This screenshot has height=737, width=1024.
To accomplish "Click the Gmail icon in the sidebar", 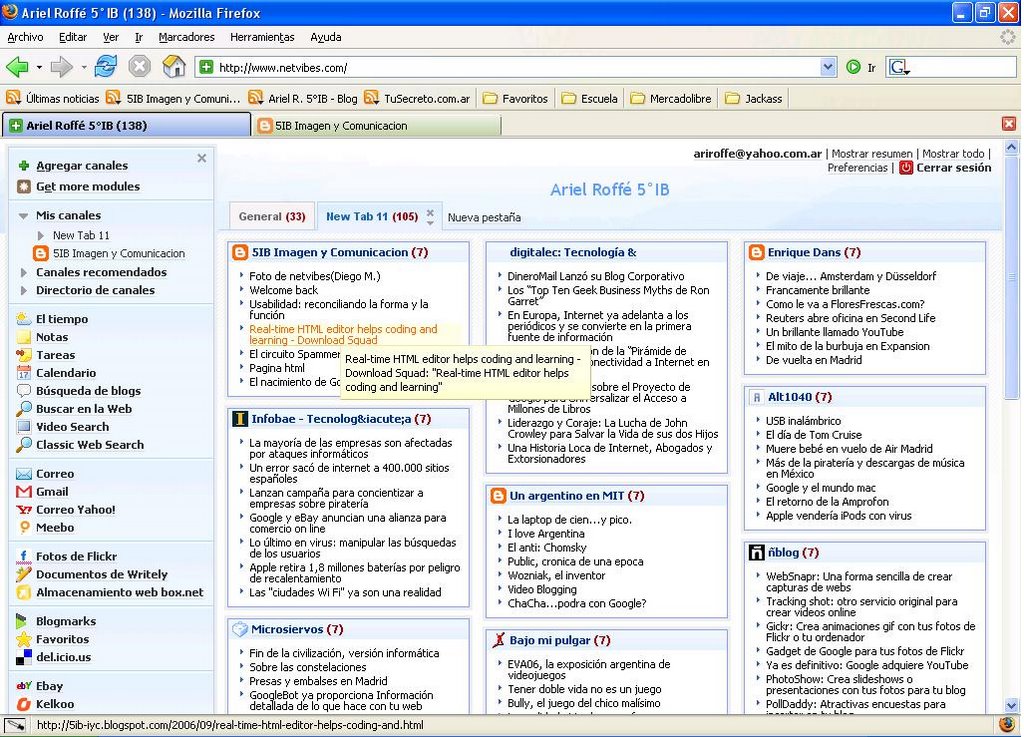I will [24, 492].
